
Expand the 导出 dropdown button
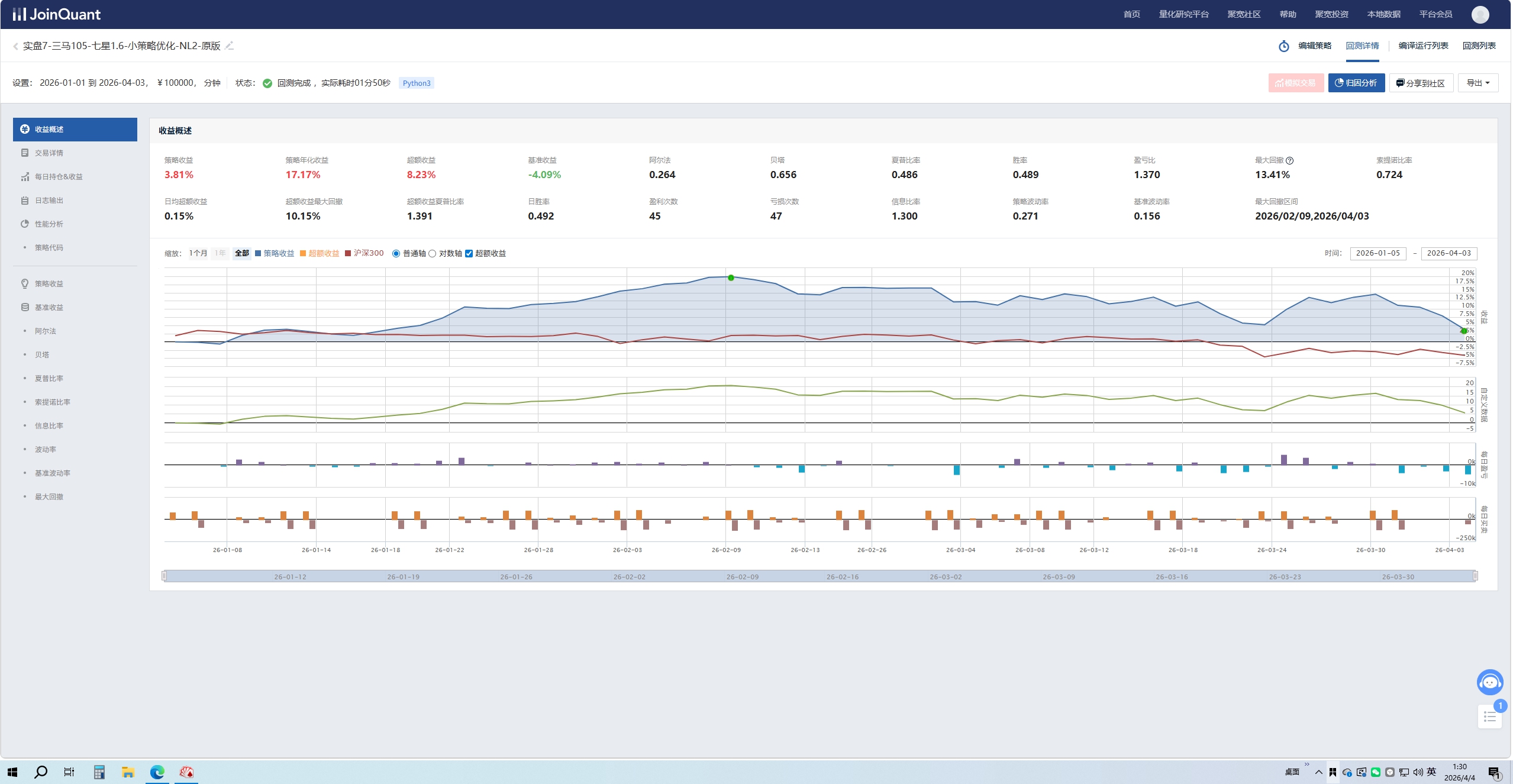pos(1477,83)
